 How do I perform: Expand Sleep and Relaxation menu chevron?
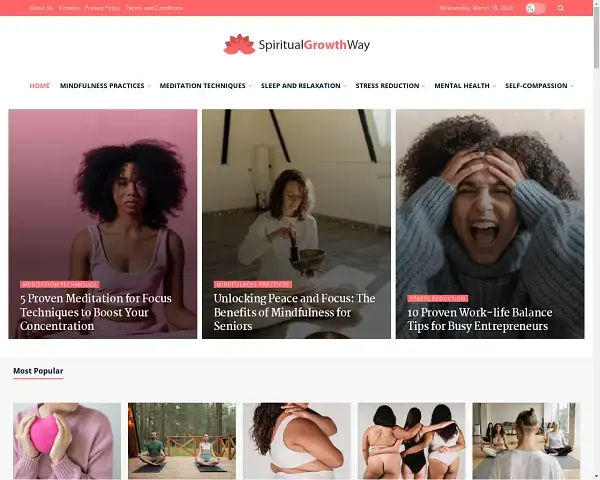click(345, 86)
